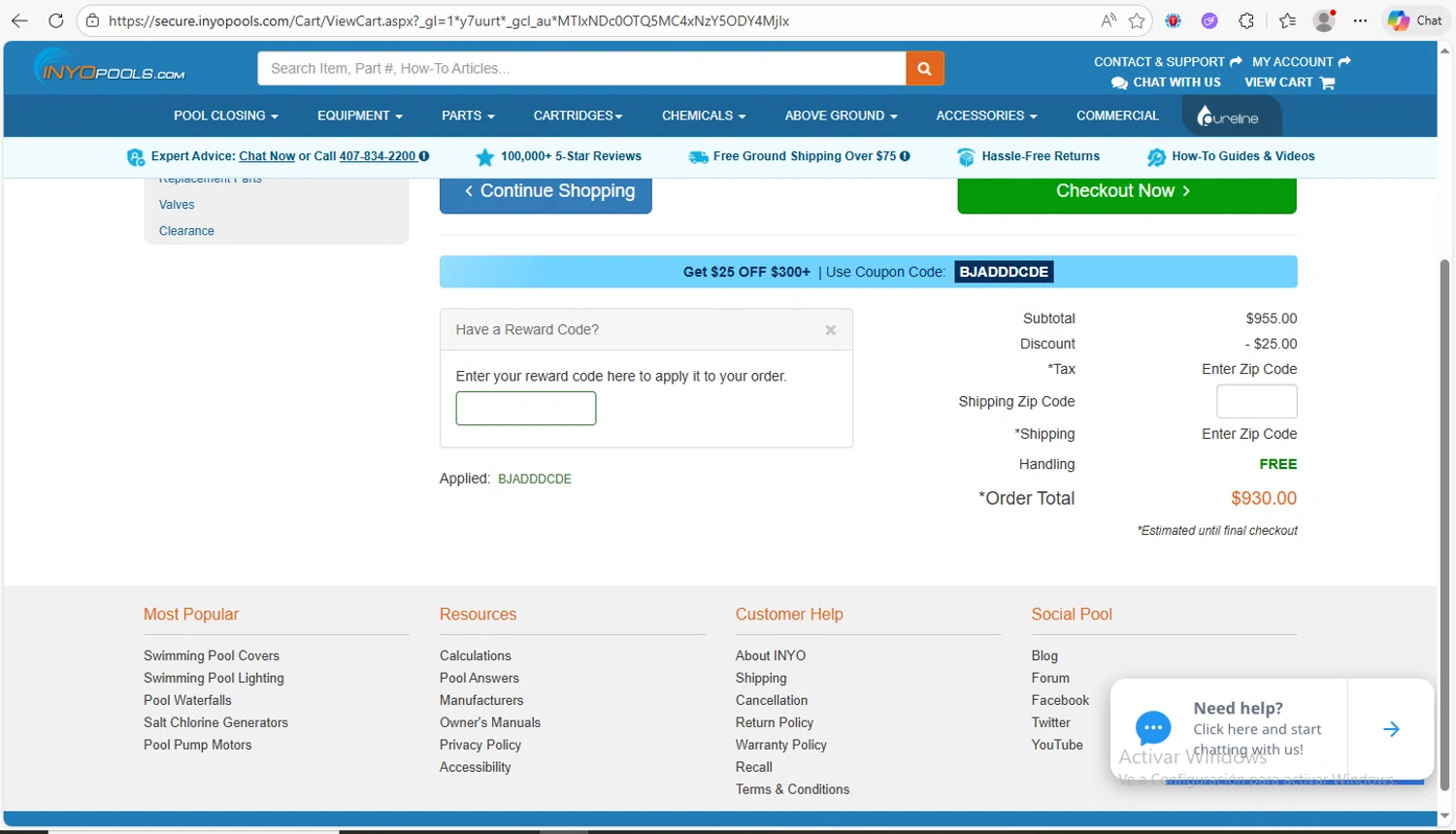The width and height of the screenshot is (1456, 834).
Task: Add page to favorites with star icon
Action: click(x=1137, y=20)
